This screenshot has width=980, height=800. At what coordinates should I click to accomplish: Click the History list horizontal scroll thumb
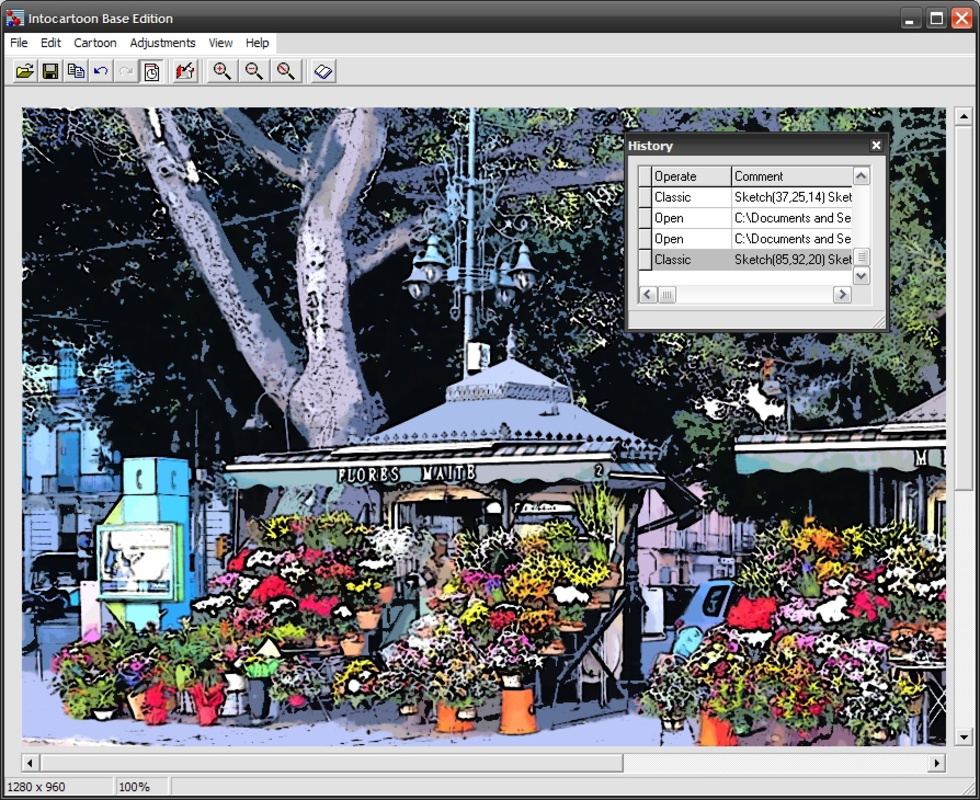(667, 294)
